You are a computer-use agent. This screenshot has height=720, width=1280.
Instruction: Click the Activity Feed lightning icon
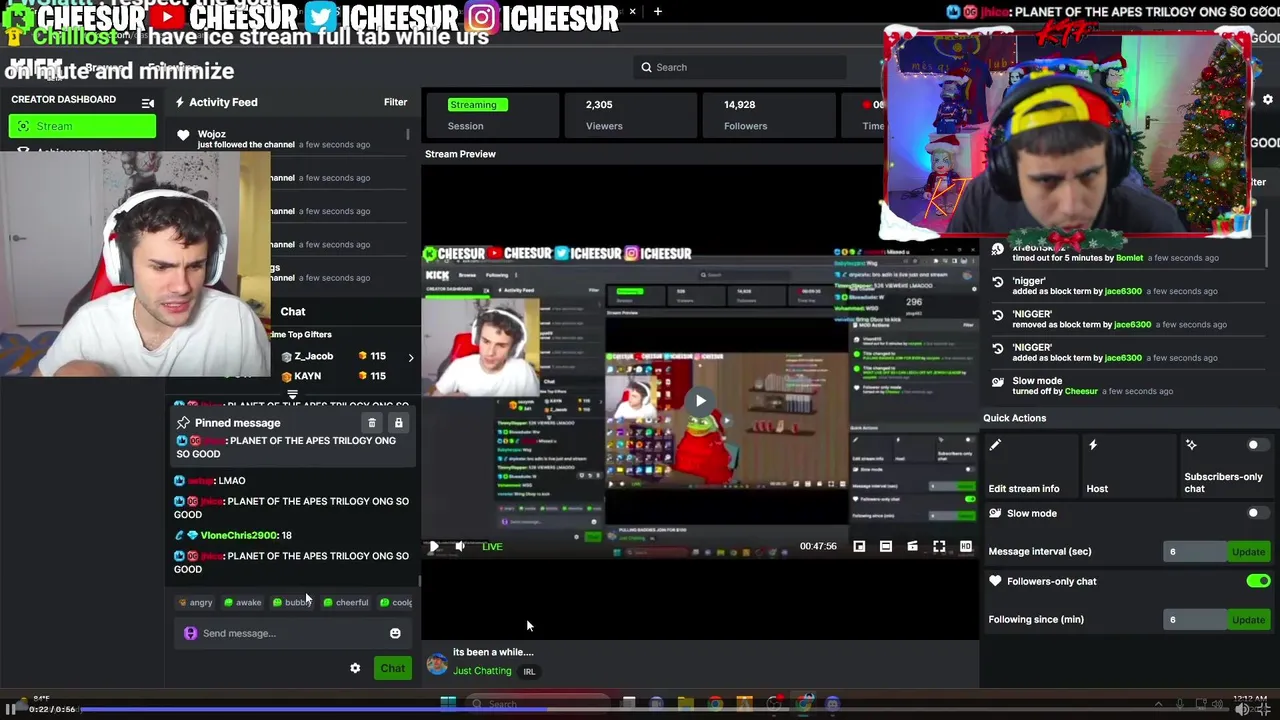[x=180, y=102]
